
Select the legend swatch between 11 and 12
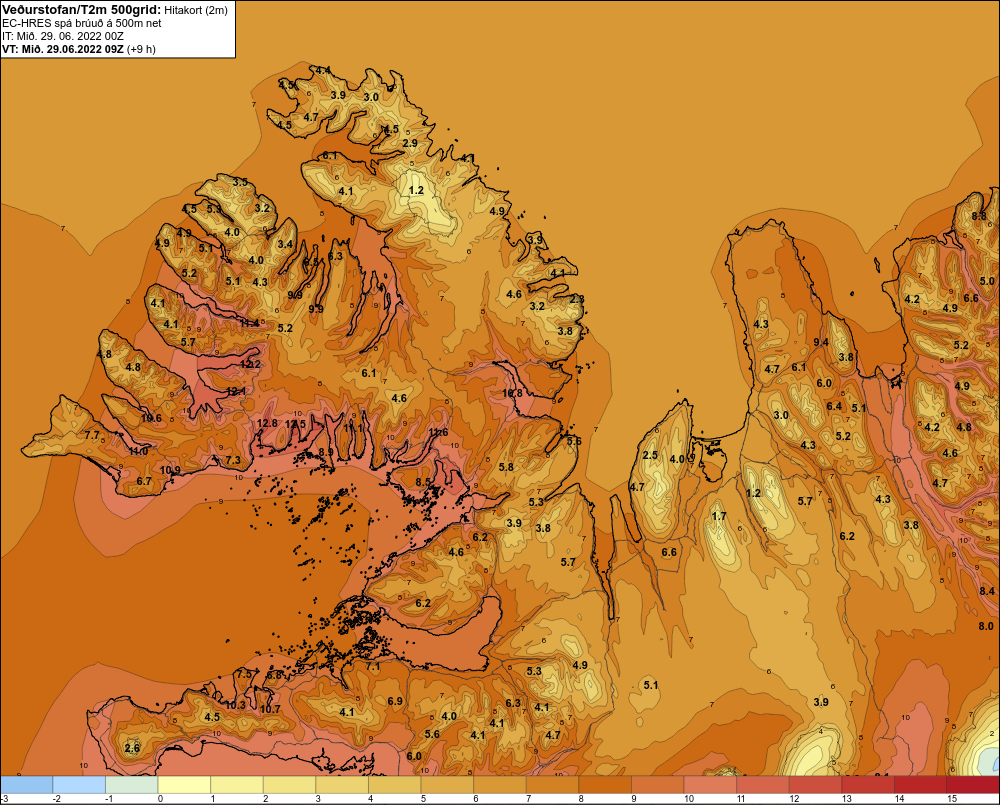(x=763, y=785)
